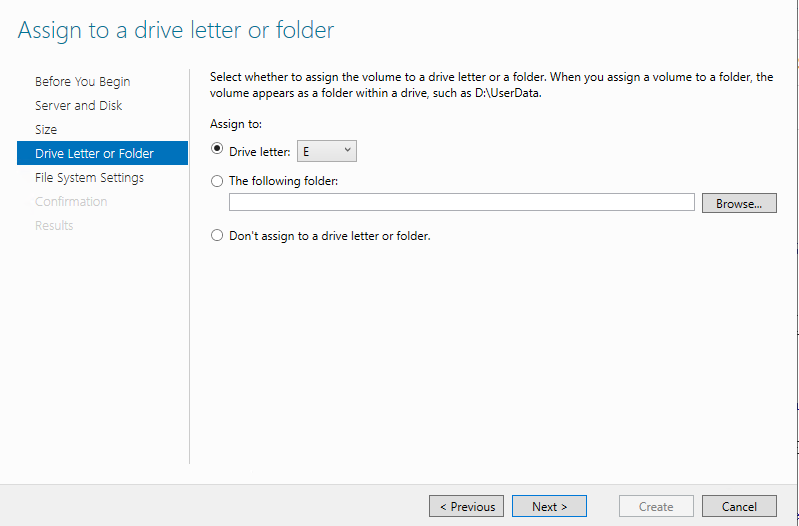
Task: Cancel the wizard
Action: (x=739, y=506)
